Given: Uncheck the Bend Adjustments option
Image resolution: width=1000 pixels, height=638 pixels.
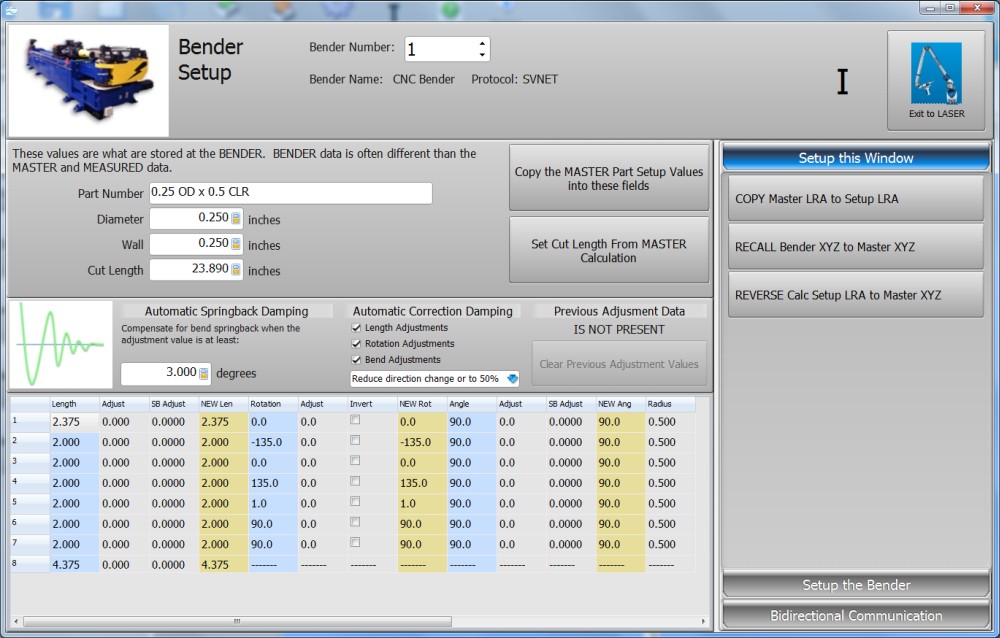Looking at the screenshot, I should pos(357,360).
